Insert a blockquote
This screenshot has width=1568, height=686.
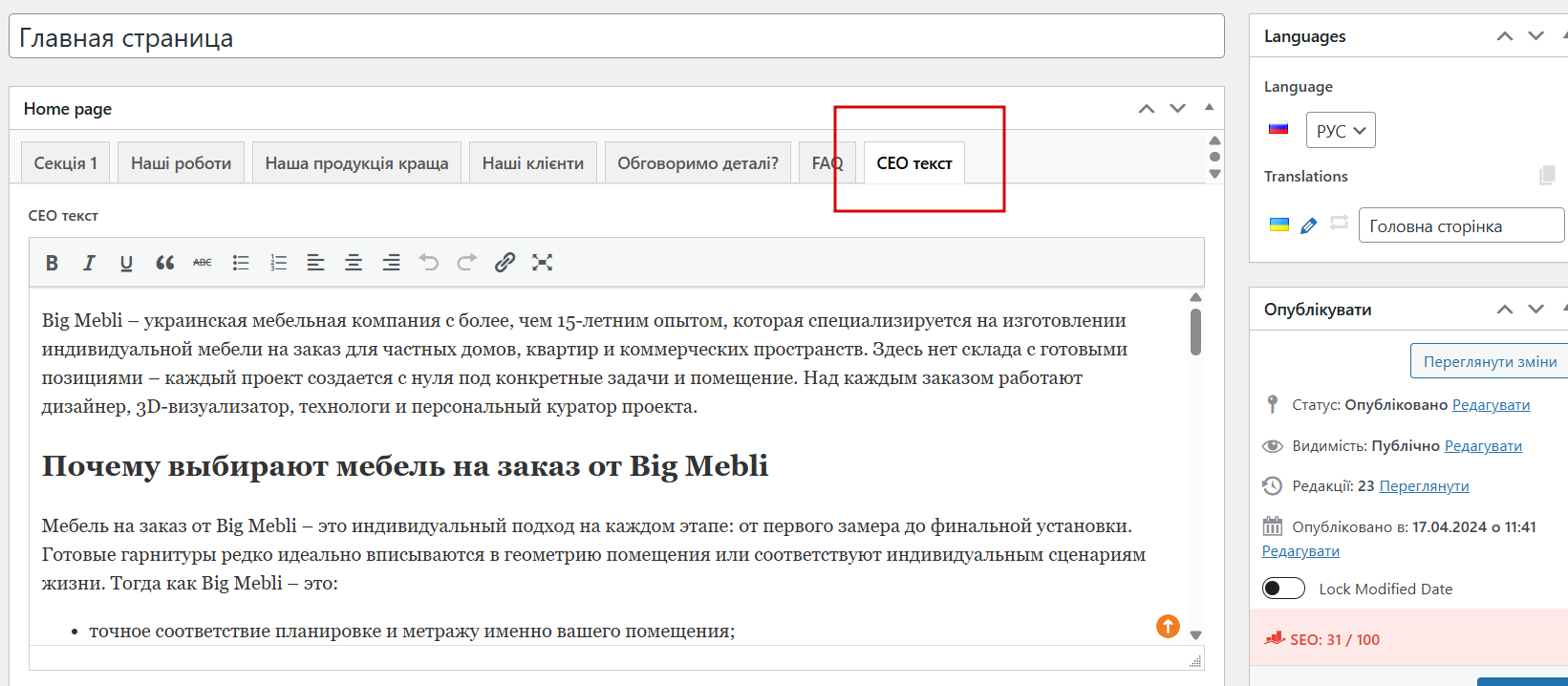point(164,263)
